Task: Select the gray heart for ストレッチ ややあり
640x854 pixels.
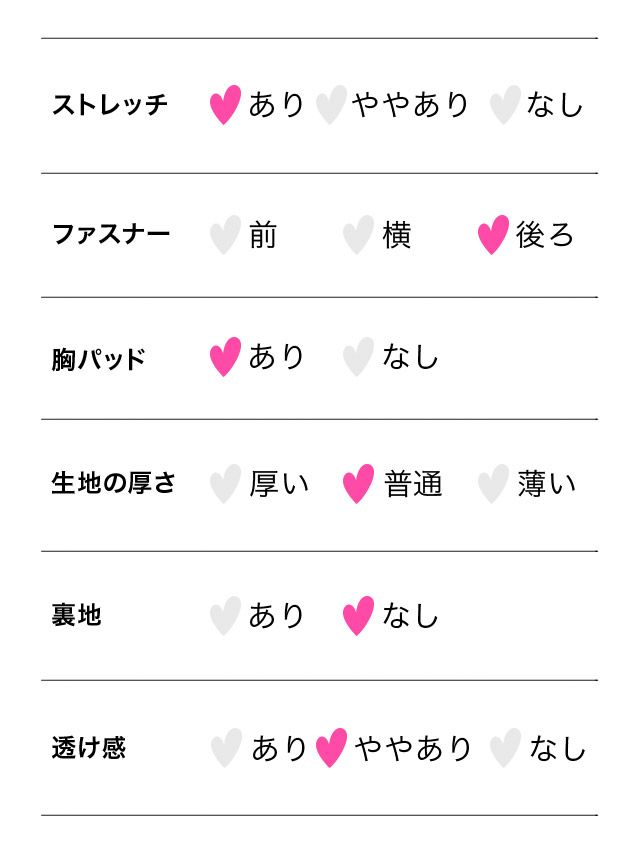Action: pyautogui.click(x=330, y=104)
